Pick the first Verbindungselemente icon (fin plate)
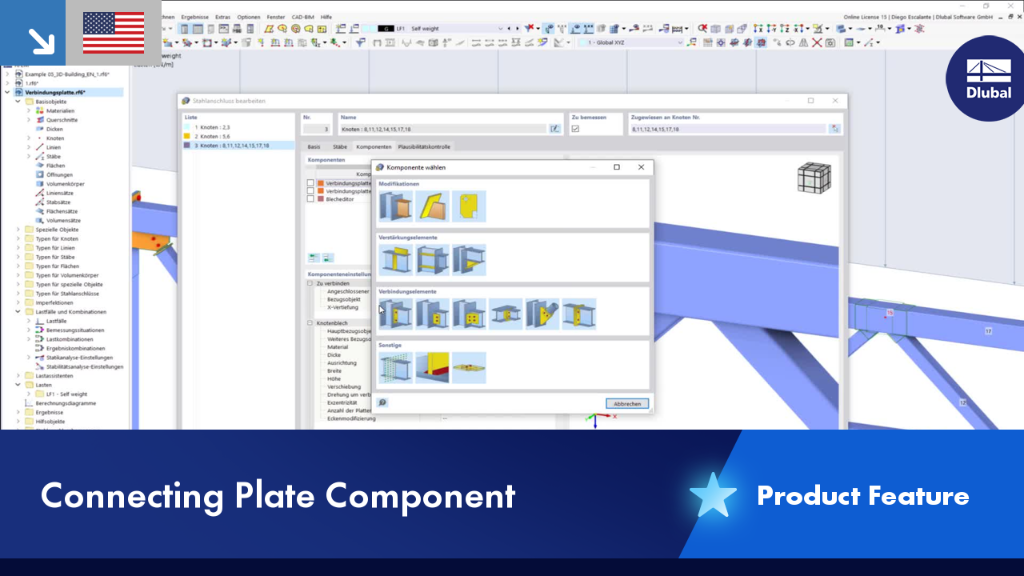 (x=395, y=314)
